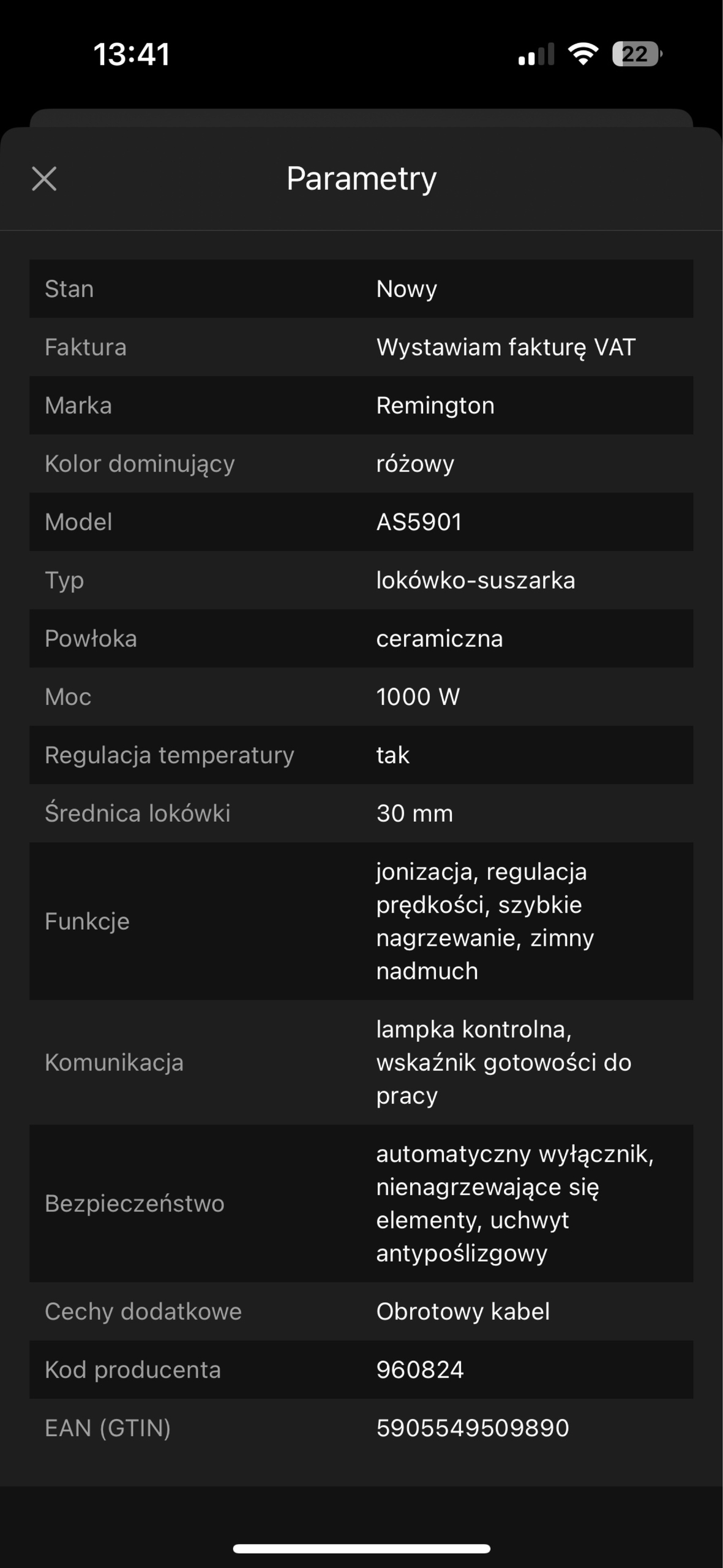Close the Parametry sheet with X
The image size is (723, 1568).
(x=44, y=179)
